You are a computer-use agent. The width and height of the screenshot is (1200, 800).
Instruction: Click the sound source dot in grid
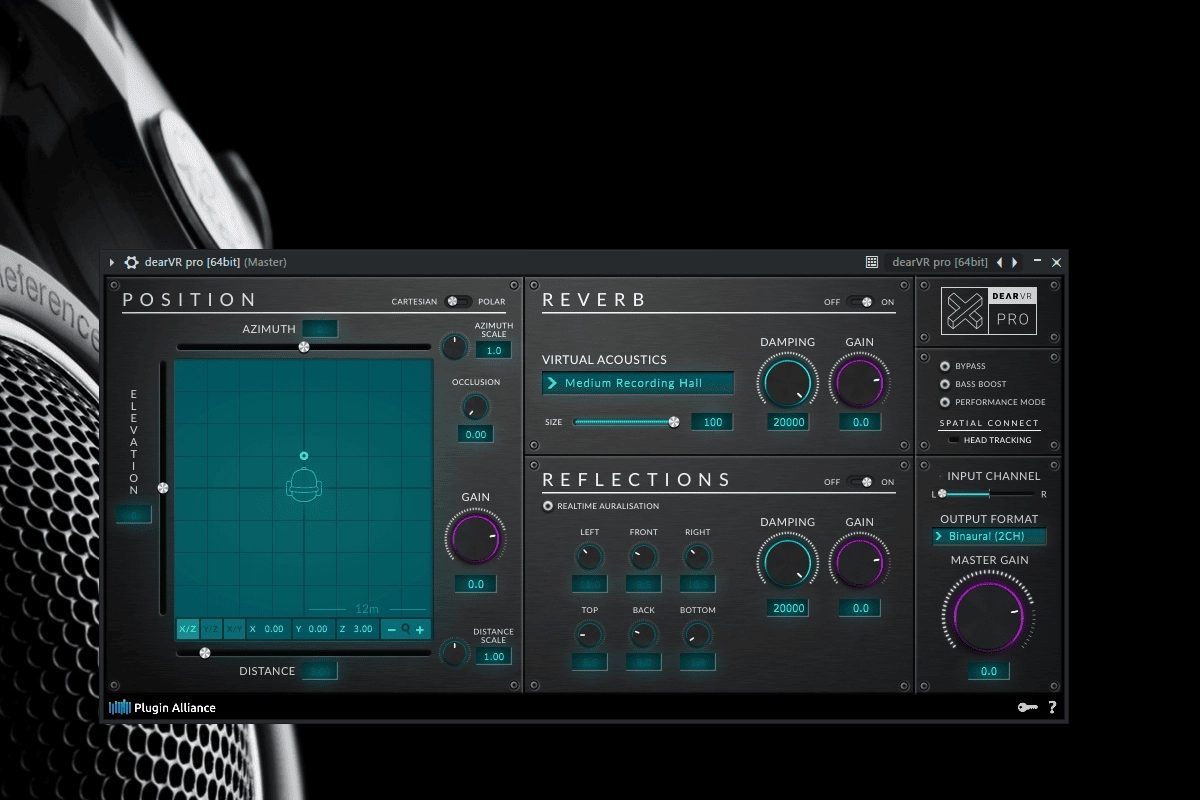coord(304,456)
